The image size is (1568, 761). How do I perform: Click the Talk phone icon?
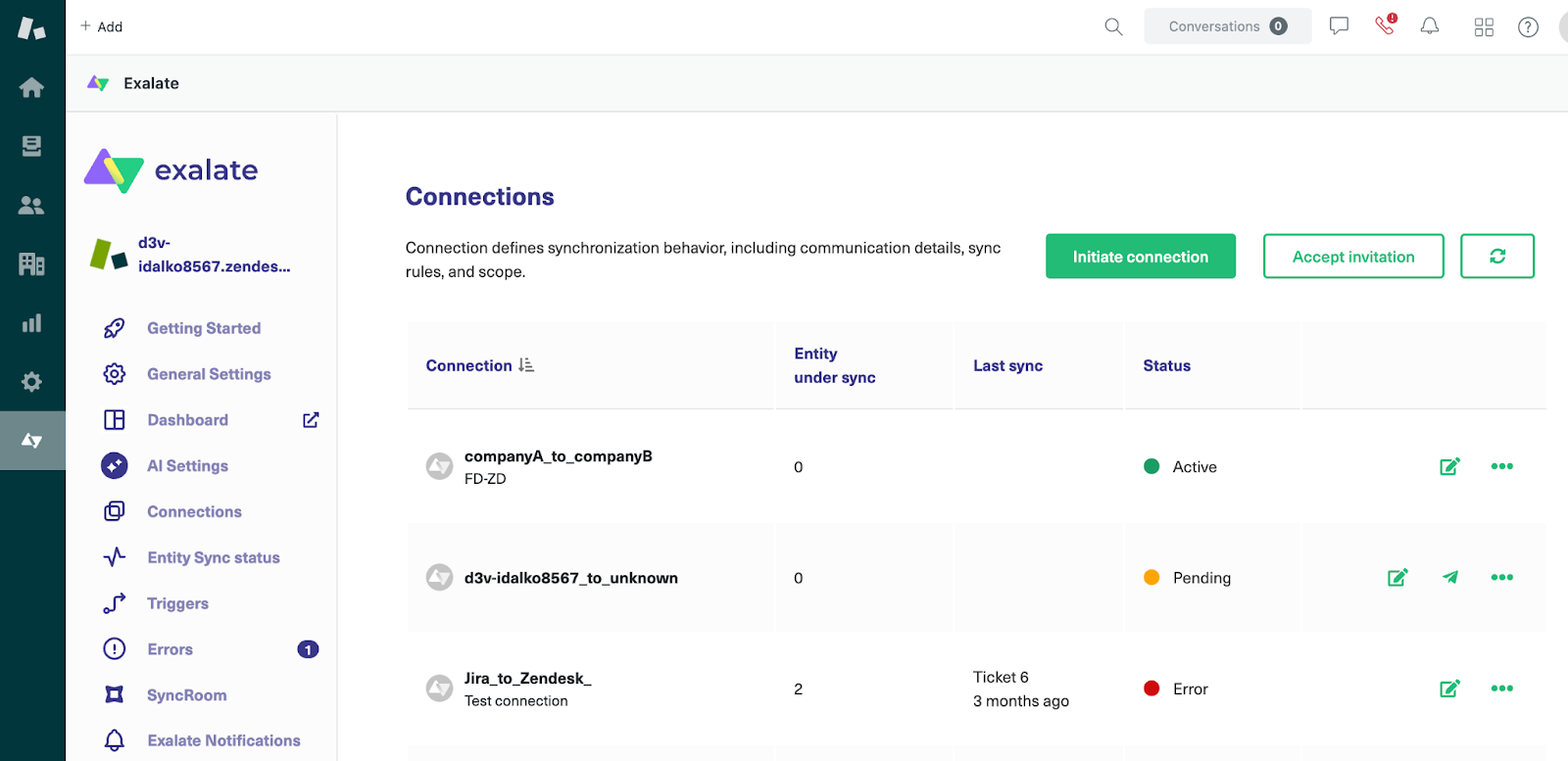1385,25
